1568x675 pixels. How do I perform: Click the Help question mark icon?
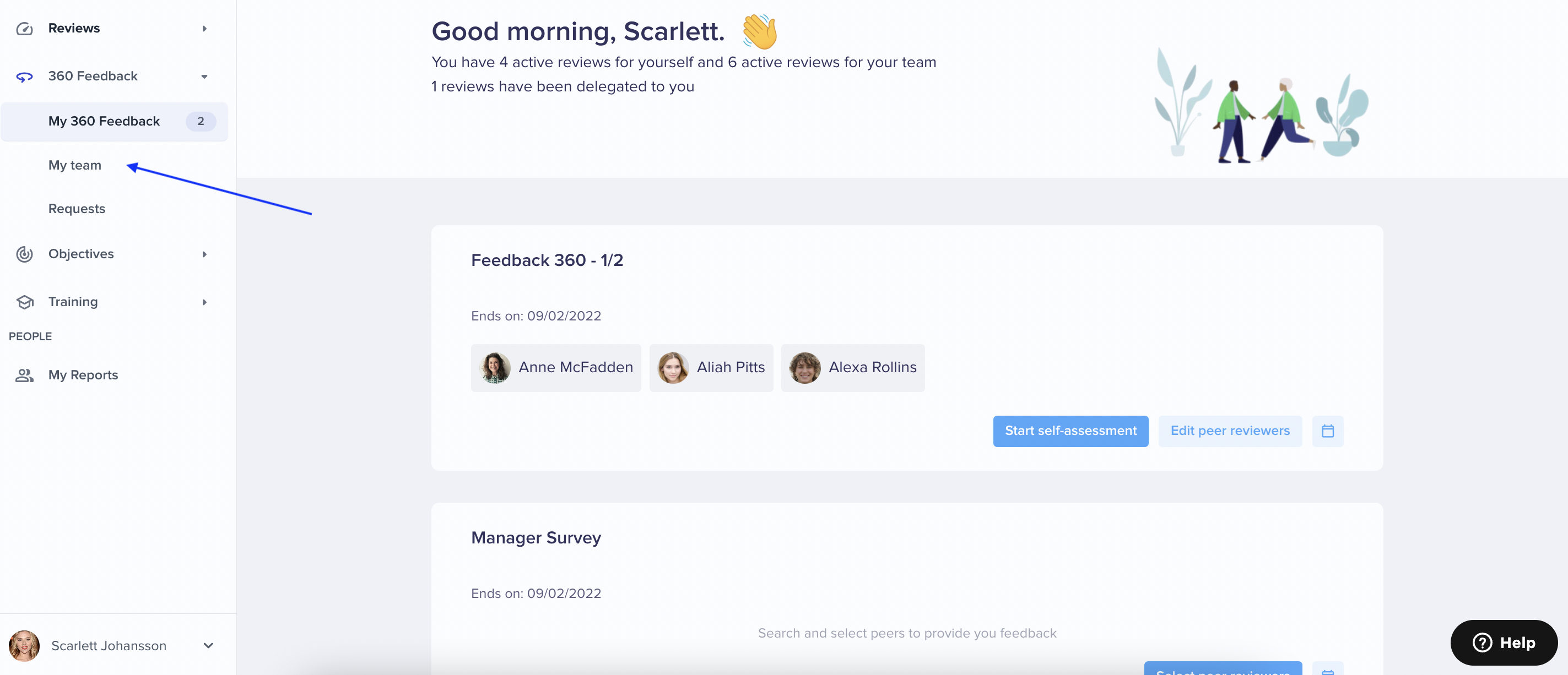(1482, 643)
